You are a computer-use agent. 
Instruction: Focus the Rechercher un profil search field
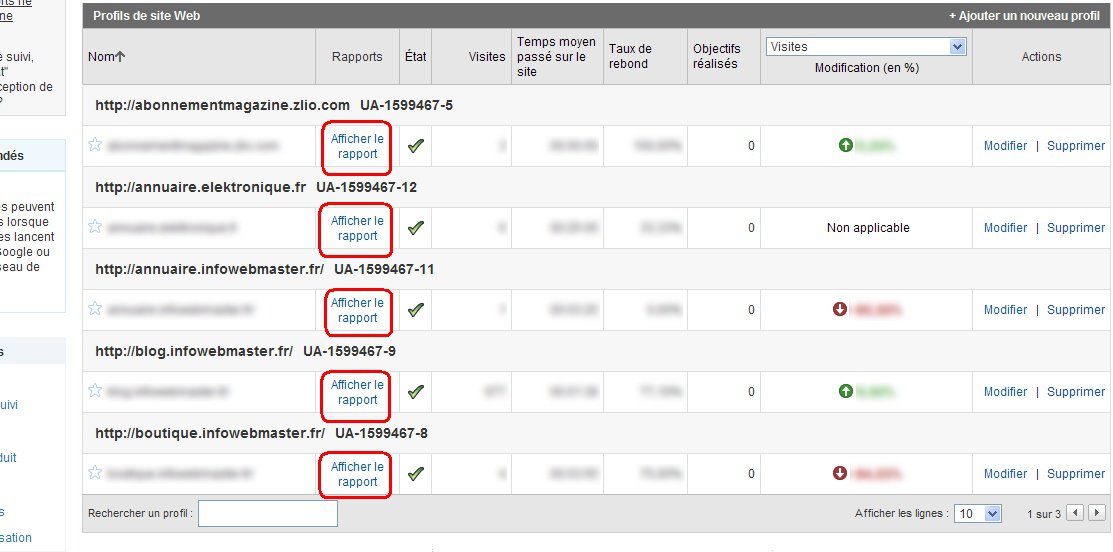(268, 514)
